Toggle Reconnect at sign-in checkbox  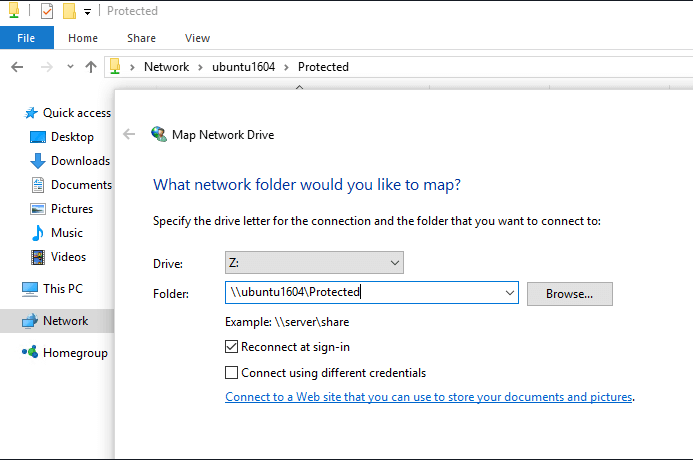tap(232, 347)
